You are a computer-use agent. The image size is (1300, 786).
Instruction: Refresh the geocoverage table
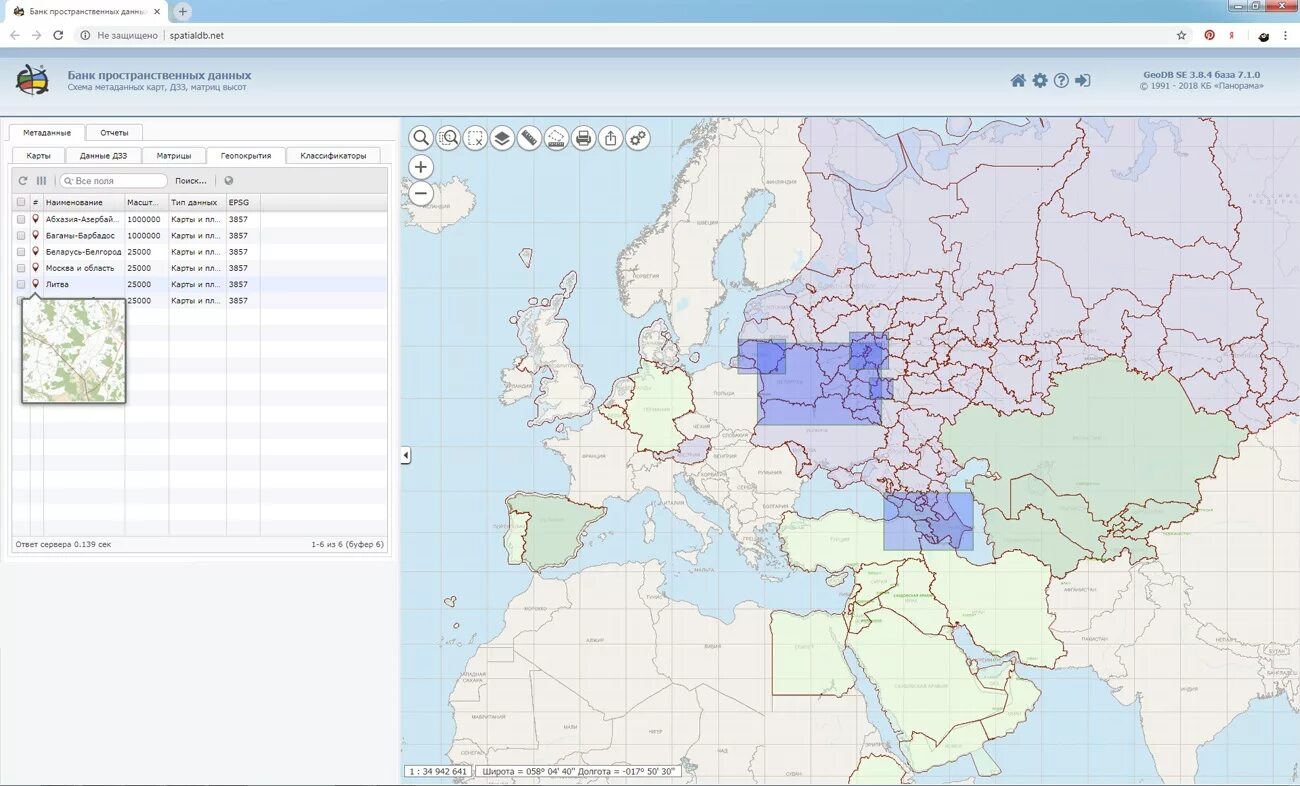tap(22, 181)
